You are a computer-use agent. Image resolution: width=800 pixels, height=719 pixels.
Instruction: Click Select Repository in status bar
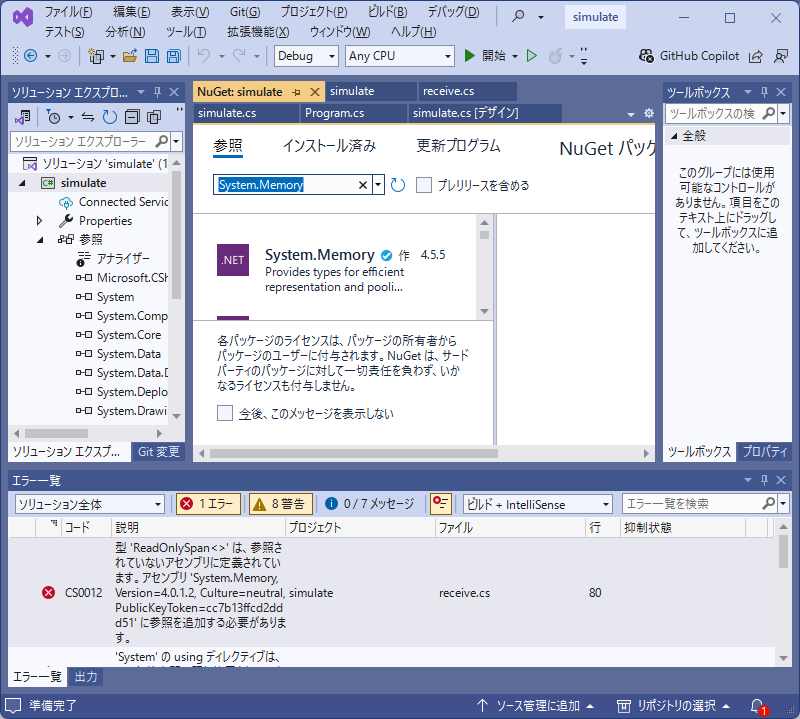(x=673, y=706)
